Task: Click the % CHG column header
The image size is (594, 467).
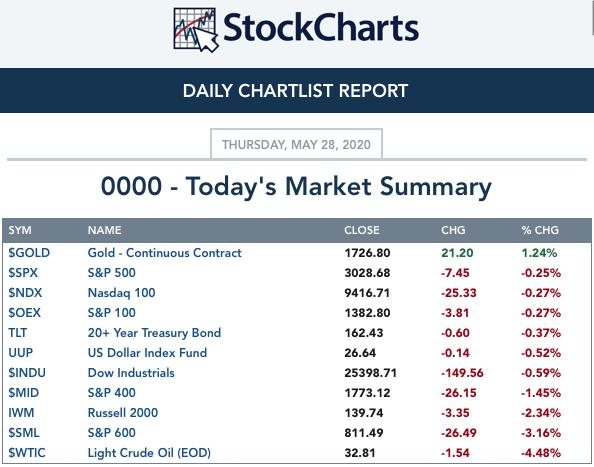Action: click(x=540, y=230)
